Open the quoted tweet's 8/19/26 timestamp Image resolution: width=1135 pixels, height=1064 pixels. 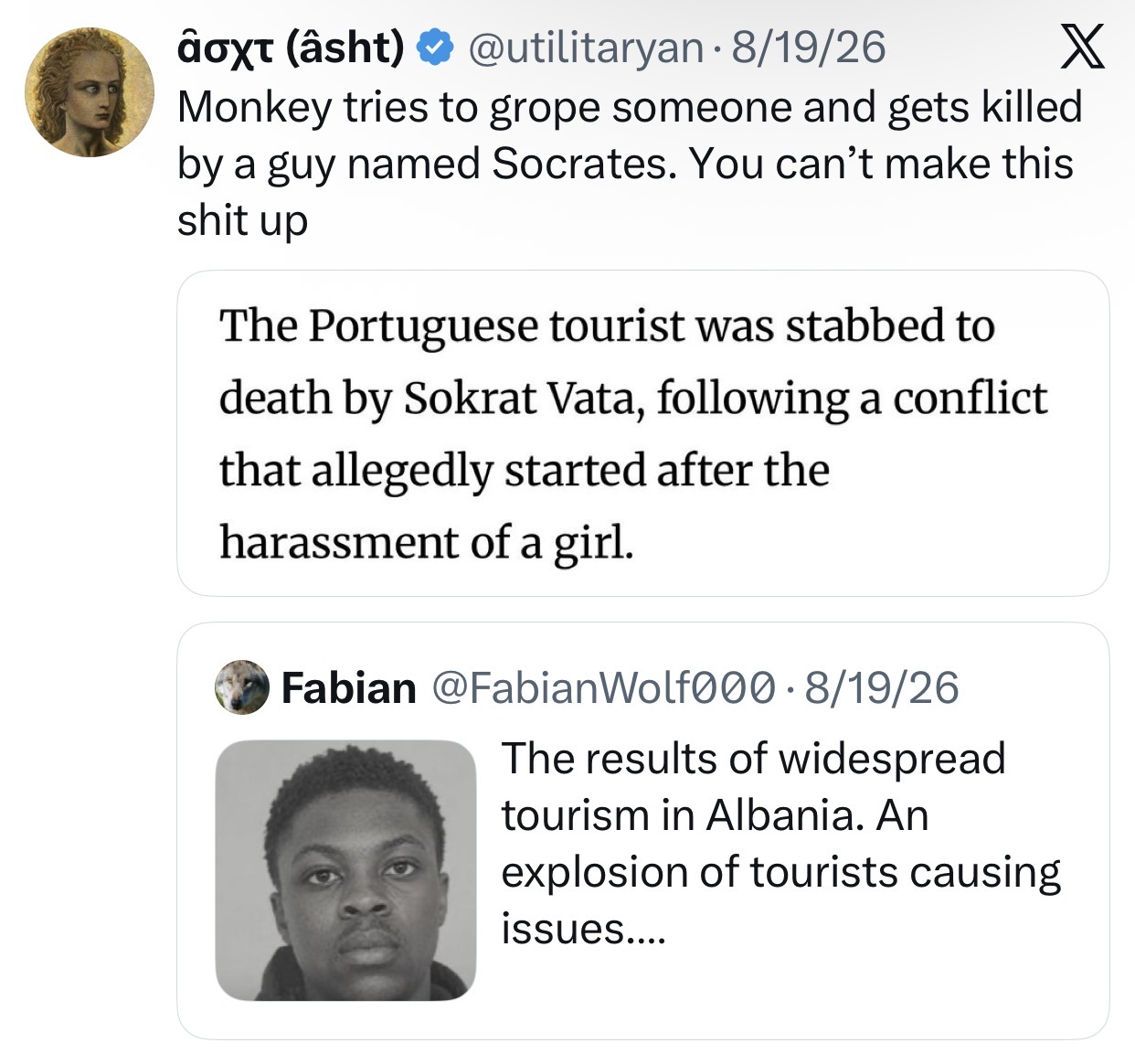882,687
